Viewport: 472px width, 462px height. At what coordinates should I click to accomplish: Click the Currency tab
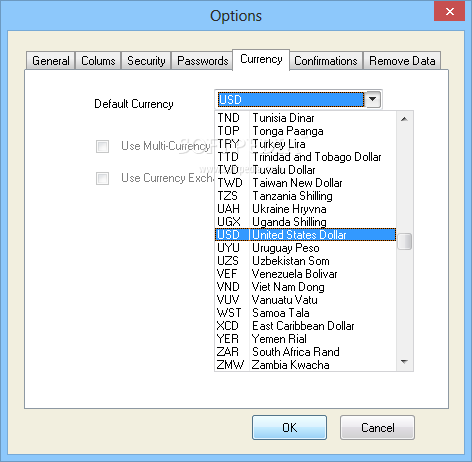(261, 59)
